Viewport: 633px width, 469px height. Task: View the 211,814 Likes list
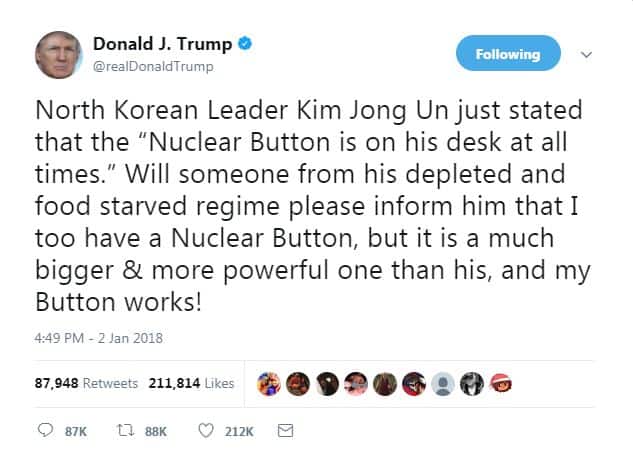click(x=191, y=383)
